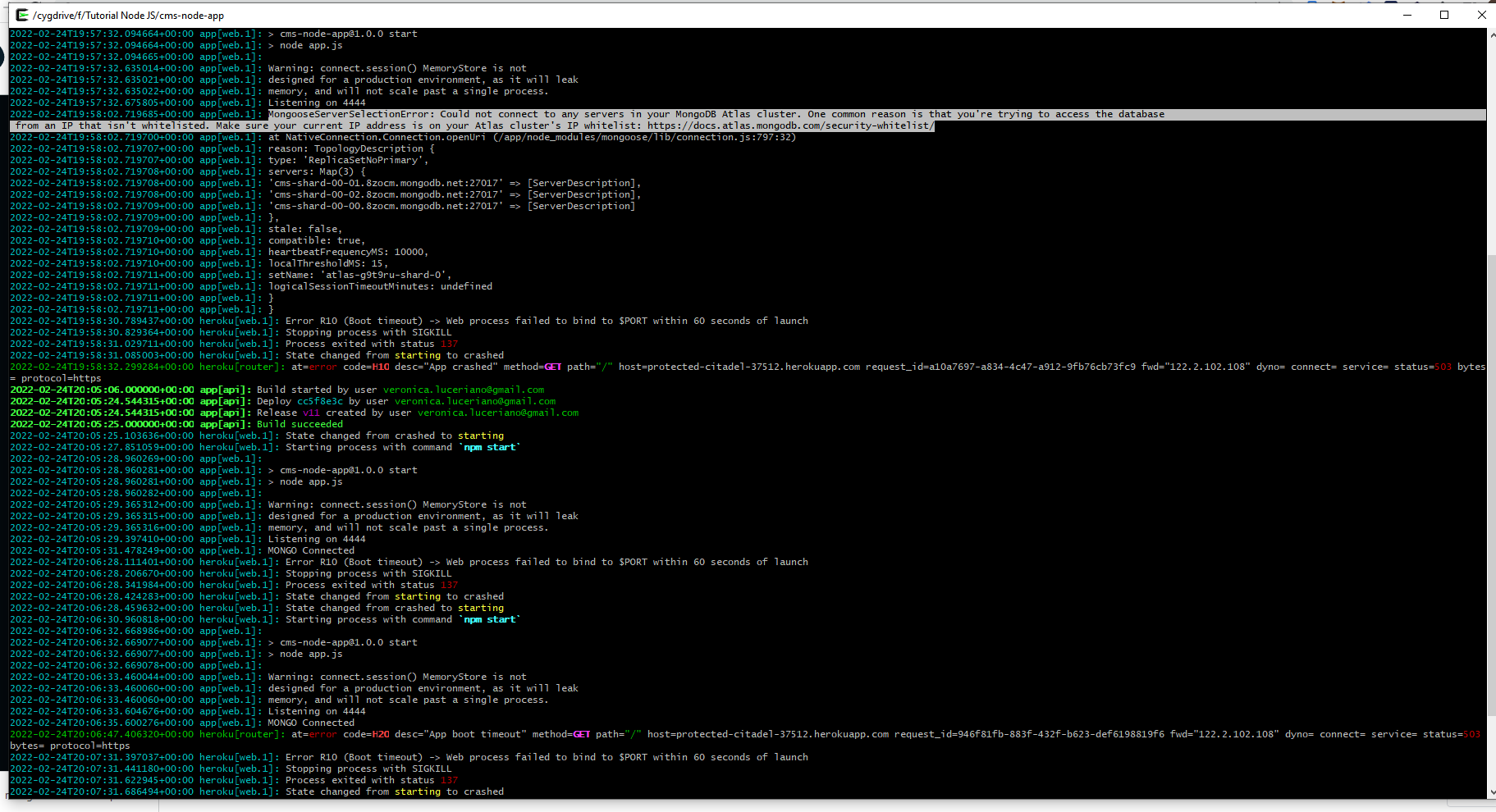1496x812 pixels.
Task: Minimize the terminal window
Action: pos(1407,15)
